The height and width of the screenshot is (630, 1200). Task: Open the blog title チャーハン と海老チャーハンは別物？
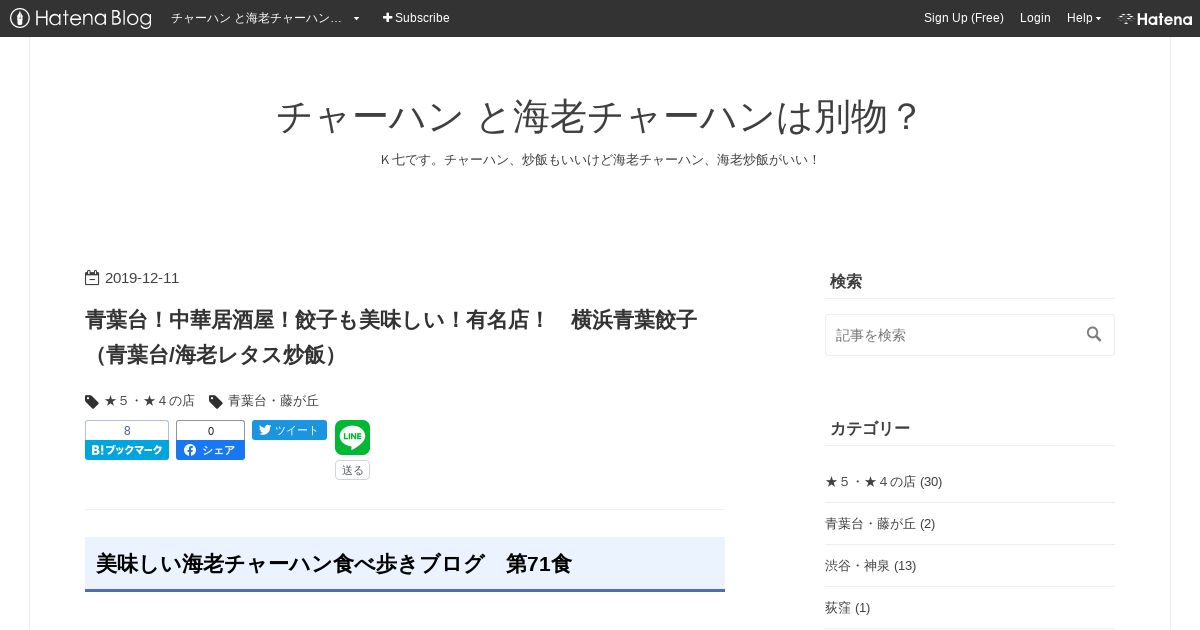tap(600, 117)
